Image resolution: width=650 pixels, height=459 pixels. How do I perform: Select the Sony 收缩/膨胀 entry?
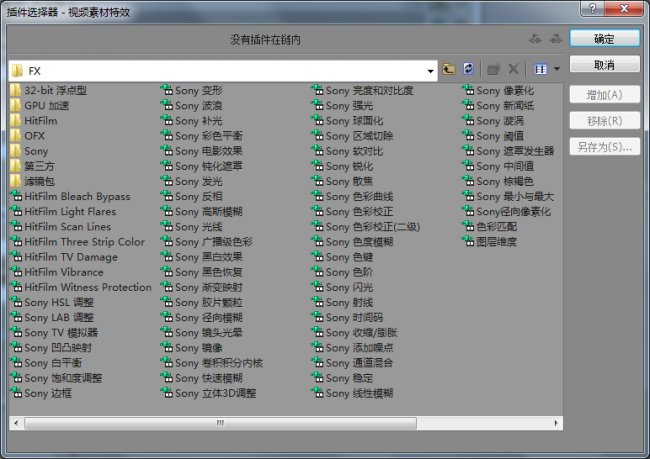point(354,333)
